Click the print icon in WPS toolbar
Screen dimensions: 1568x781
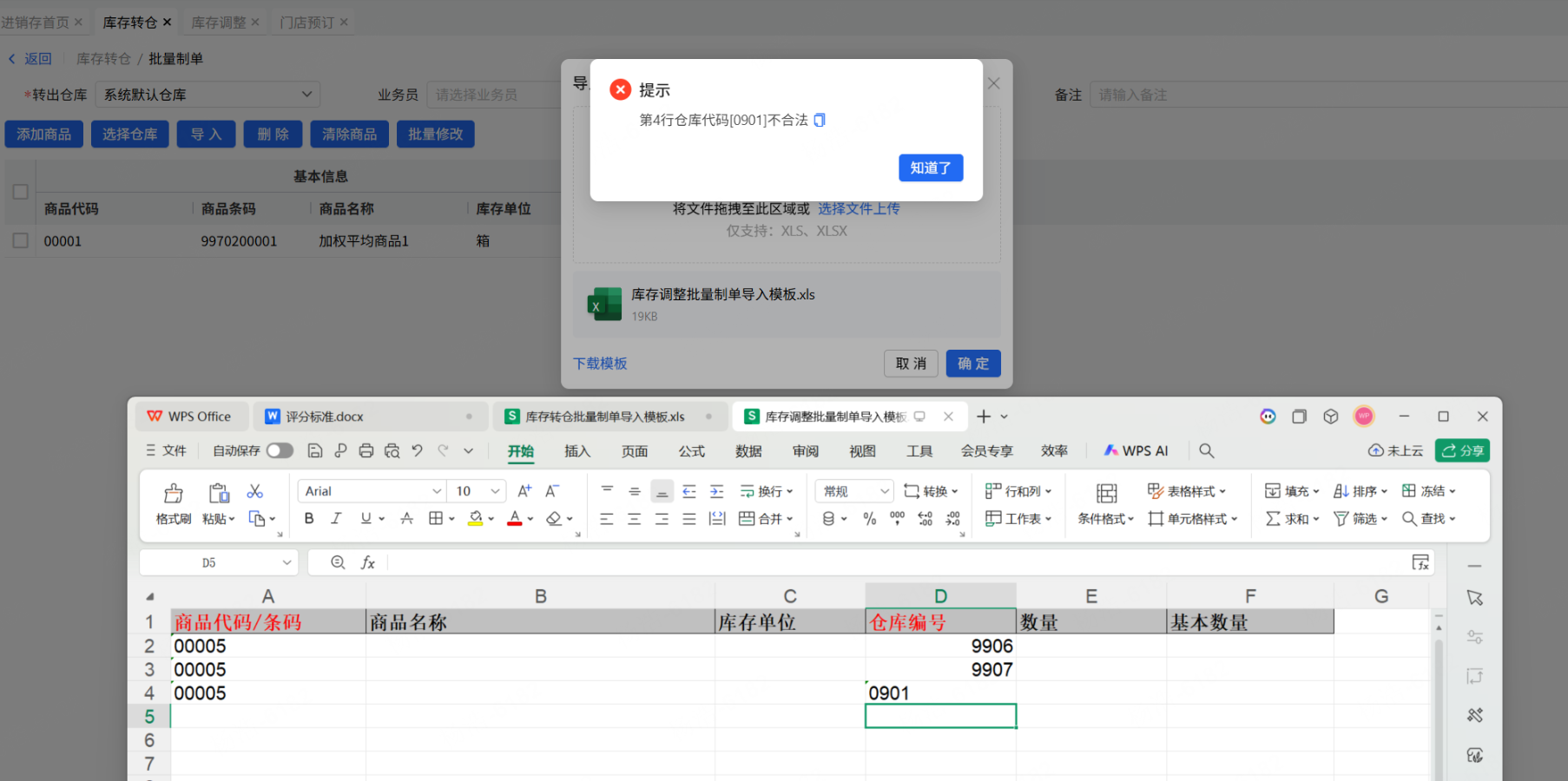(x=366, y=450)
